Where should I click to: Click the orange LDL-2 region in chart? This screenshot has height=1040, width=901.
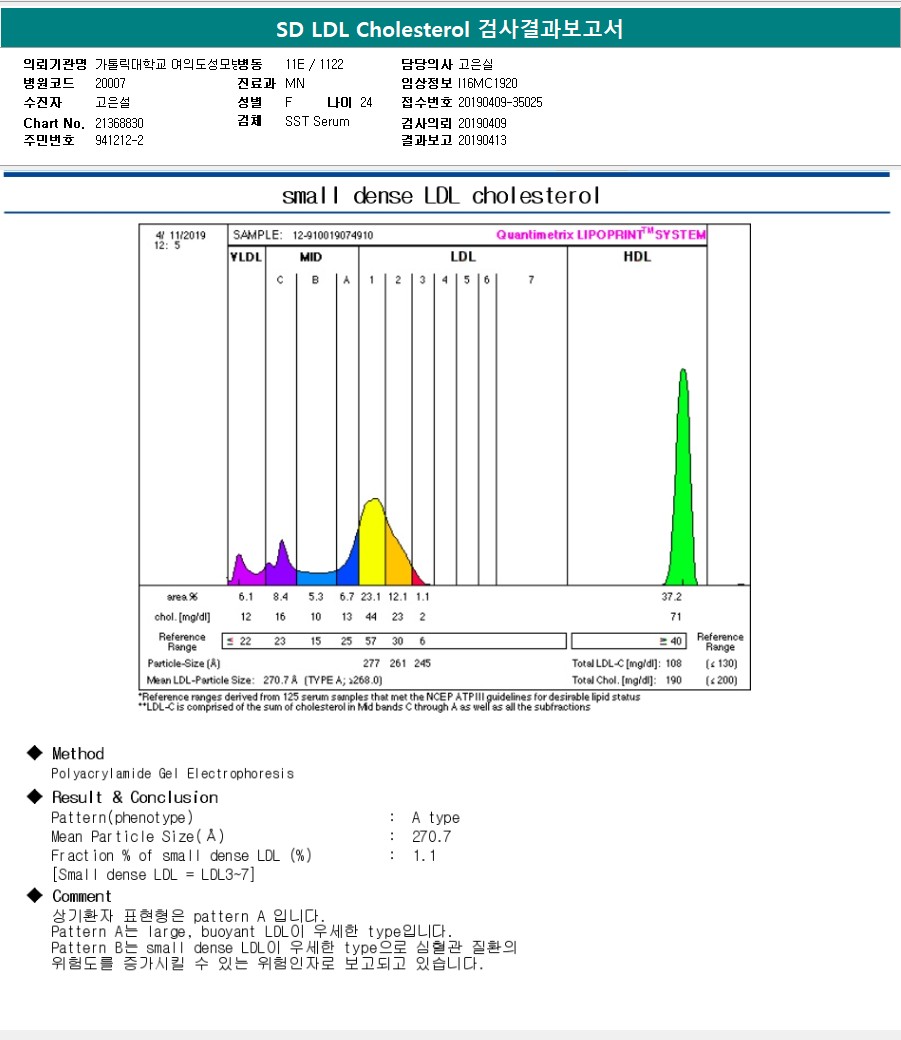[397, 560]
